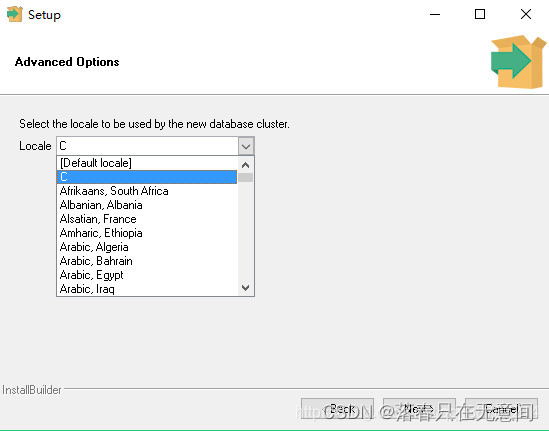Pick Amharic, Ethiopia from the list
This screenshot has height=431, width=549.
147,233
